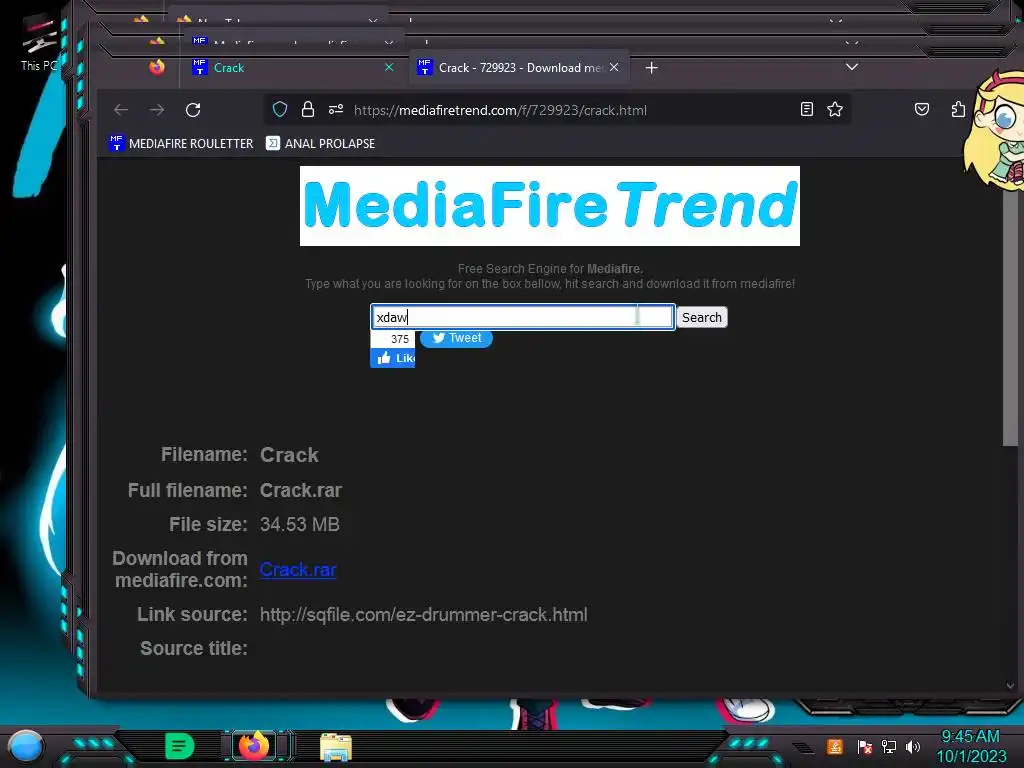Bookmark this page with the star

[x=835, y=110]
